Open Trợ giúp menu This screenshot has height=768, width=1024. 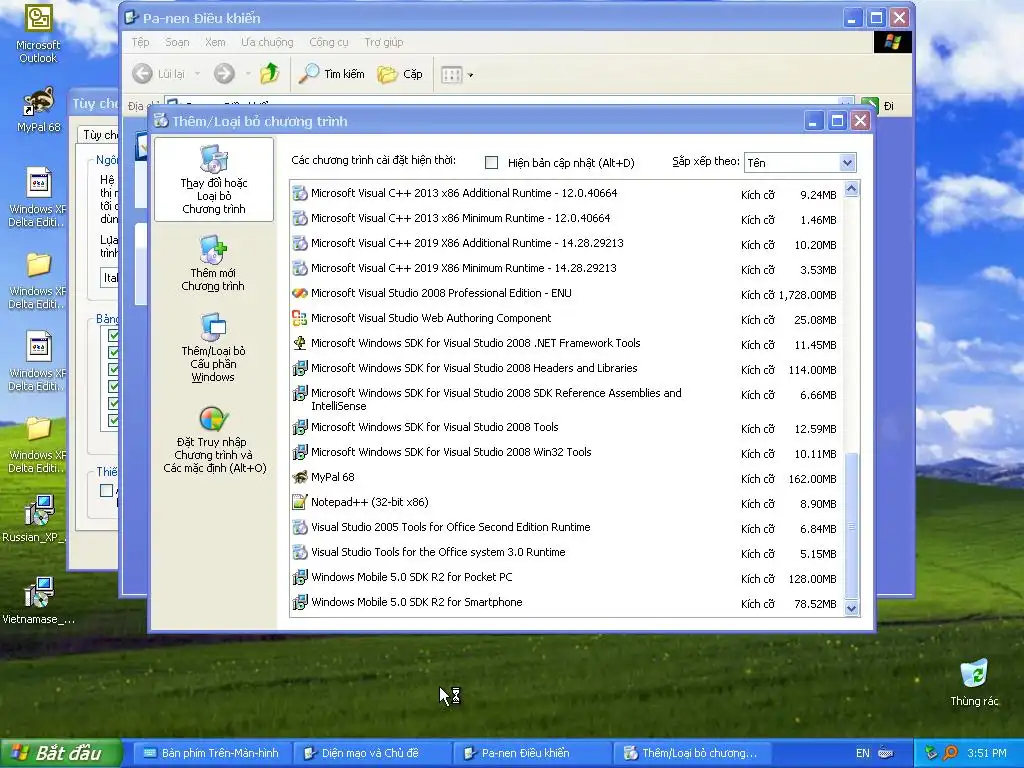point(383,42)
